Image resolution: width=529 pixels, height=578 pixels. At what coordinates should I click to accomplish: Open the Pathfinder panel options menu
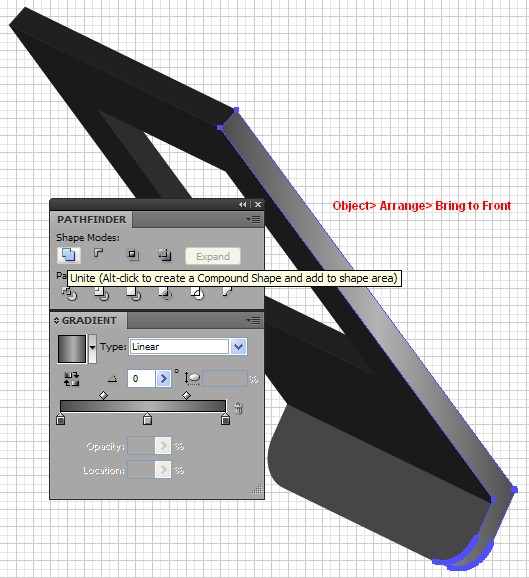click(x=253, y=220)
